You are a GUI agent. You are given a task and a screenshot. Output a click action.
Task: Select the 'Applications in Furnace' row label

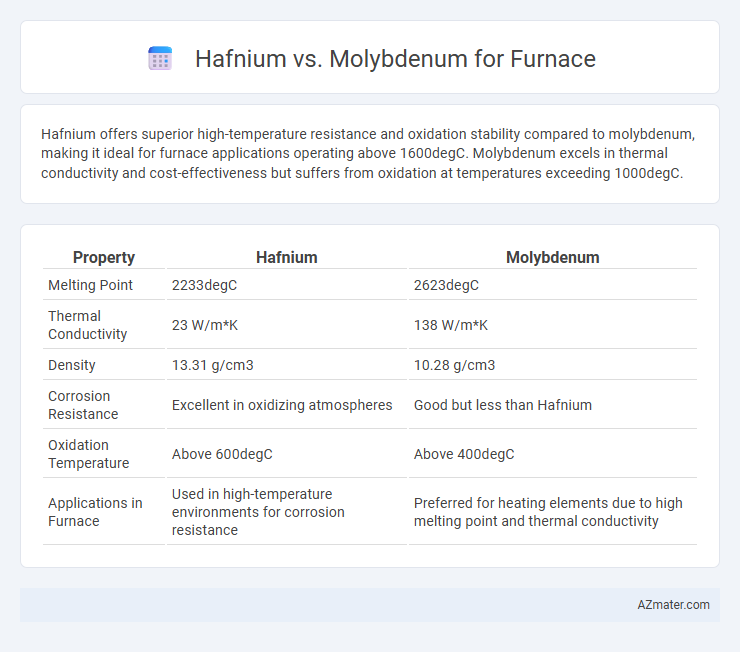pos(95,512)
